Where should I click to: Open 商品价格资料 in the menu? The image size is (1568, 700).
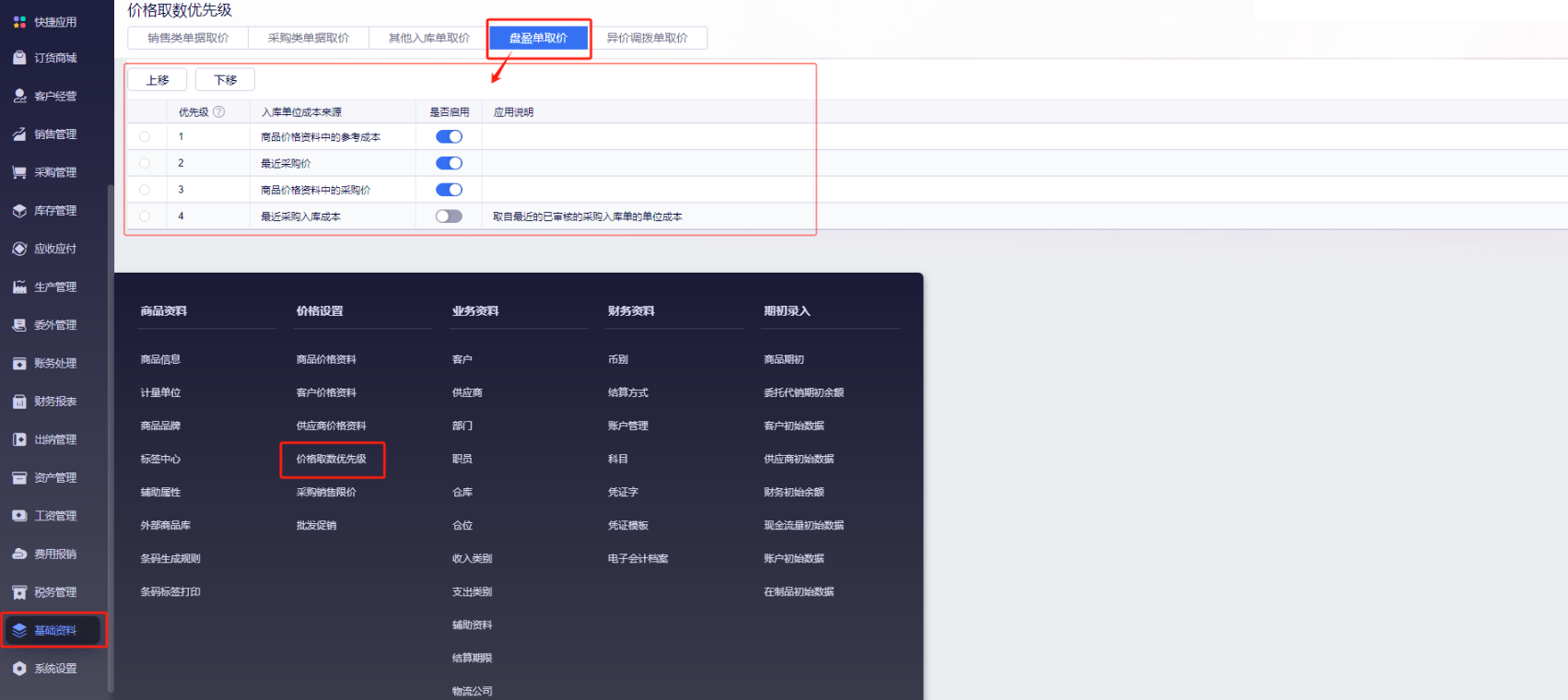point(326,359)
